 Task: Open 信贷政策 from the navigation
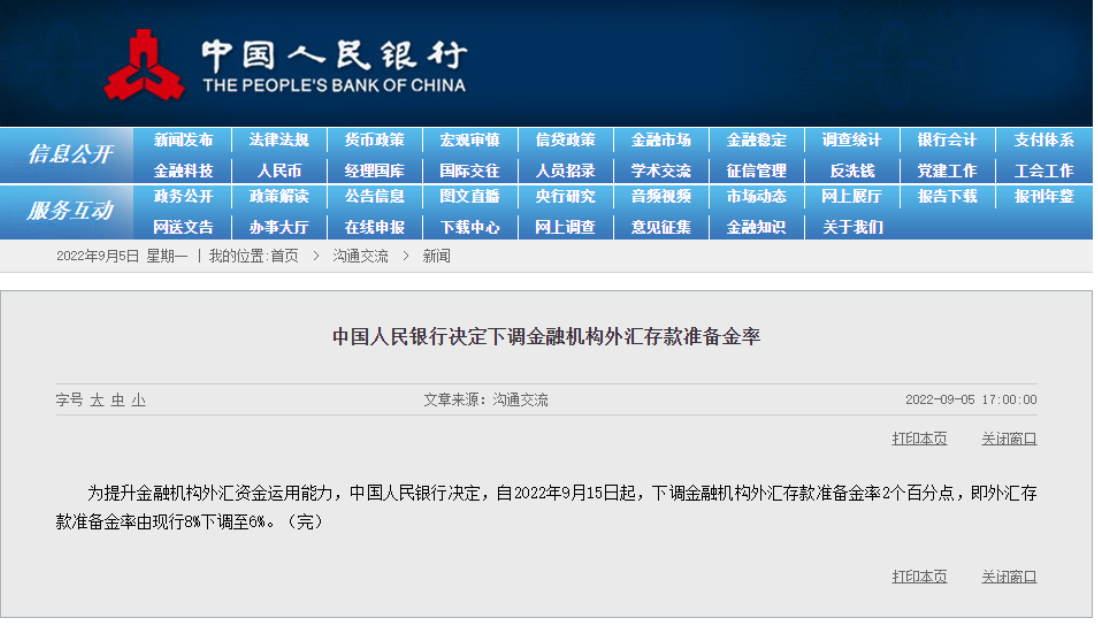565,140
